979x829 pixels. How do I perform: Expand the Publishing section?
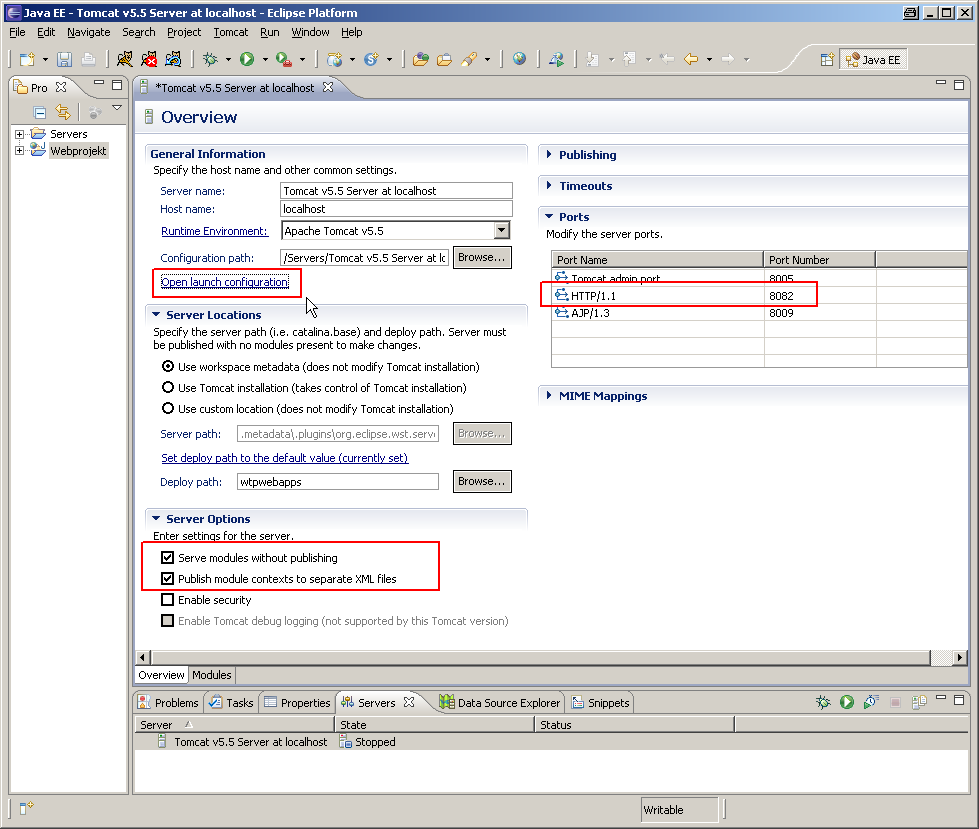(x=549, y=154)
